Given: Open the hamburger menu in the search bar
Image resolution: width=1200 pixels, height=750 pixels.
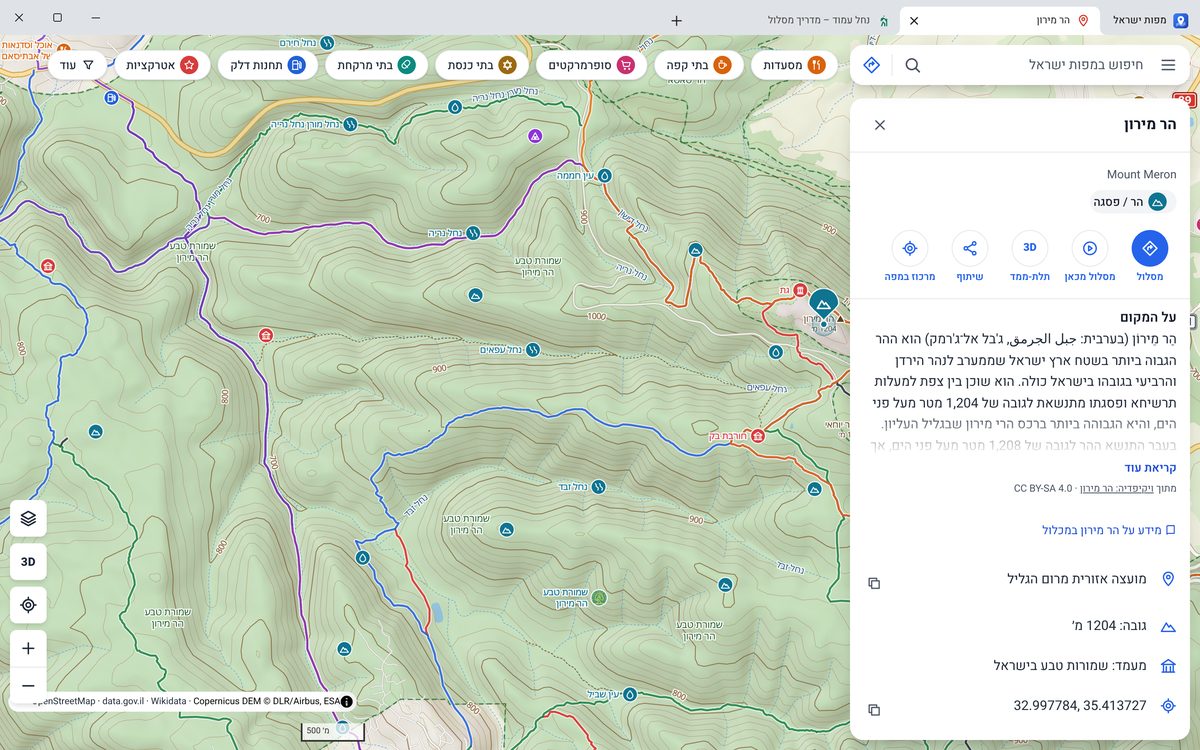Looking at the screenshot, I should (1168, 65).
